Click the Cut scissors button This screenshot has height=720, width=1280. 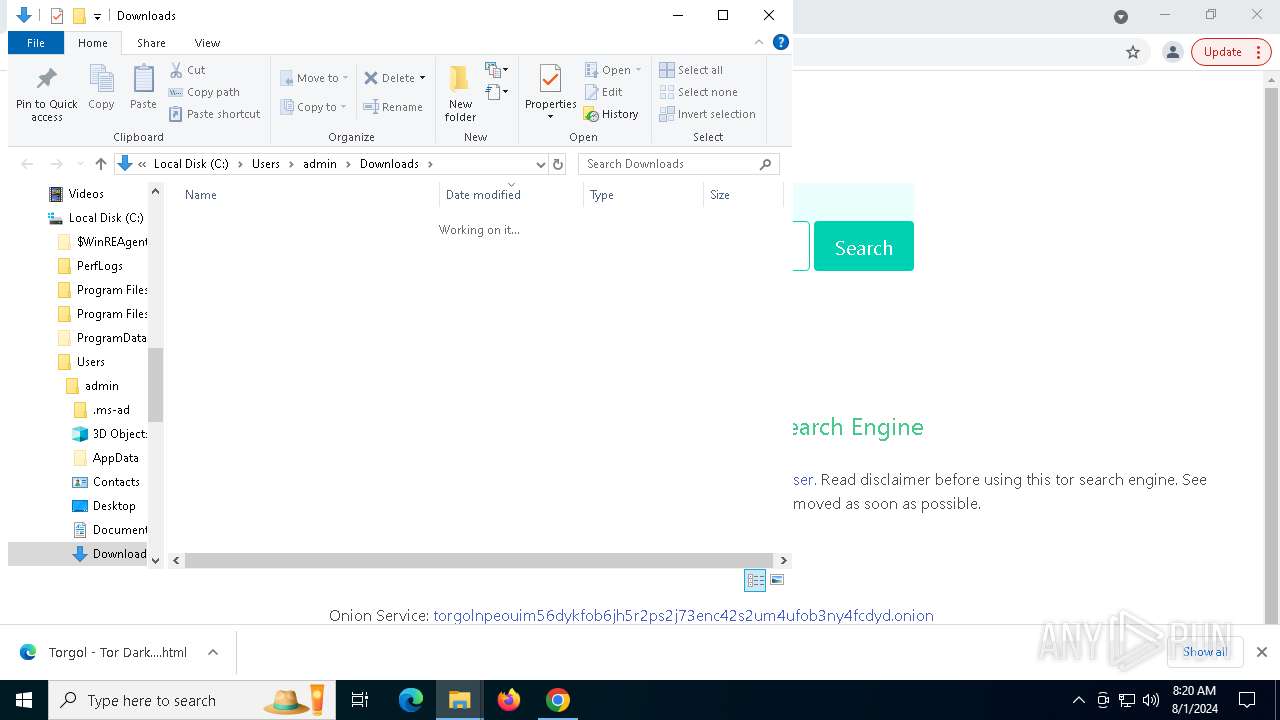[x=188, y=70]
